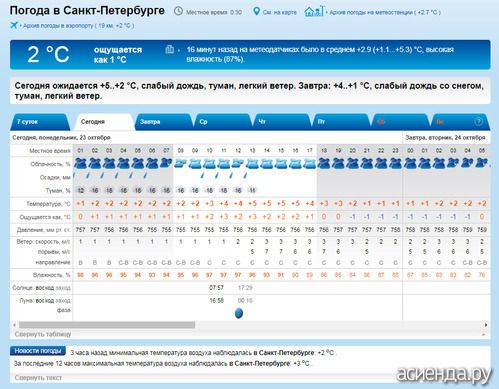Click the moon phase icon
Viewport: 499px width, 389px height.
point(239,313)
